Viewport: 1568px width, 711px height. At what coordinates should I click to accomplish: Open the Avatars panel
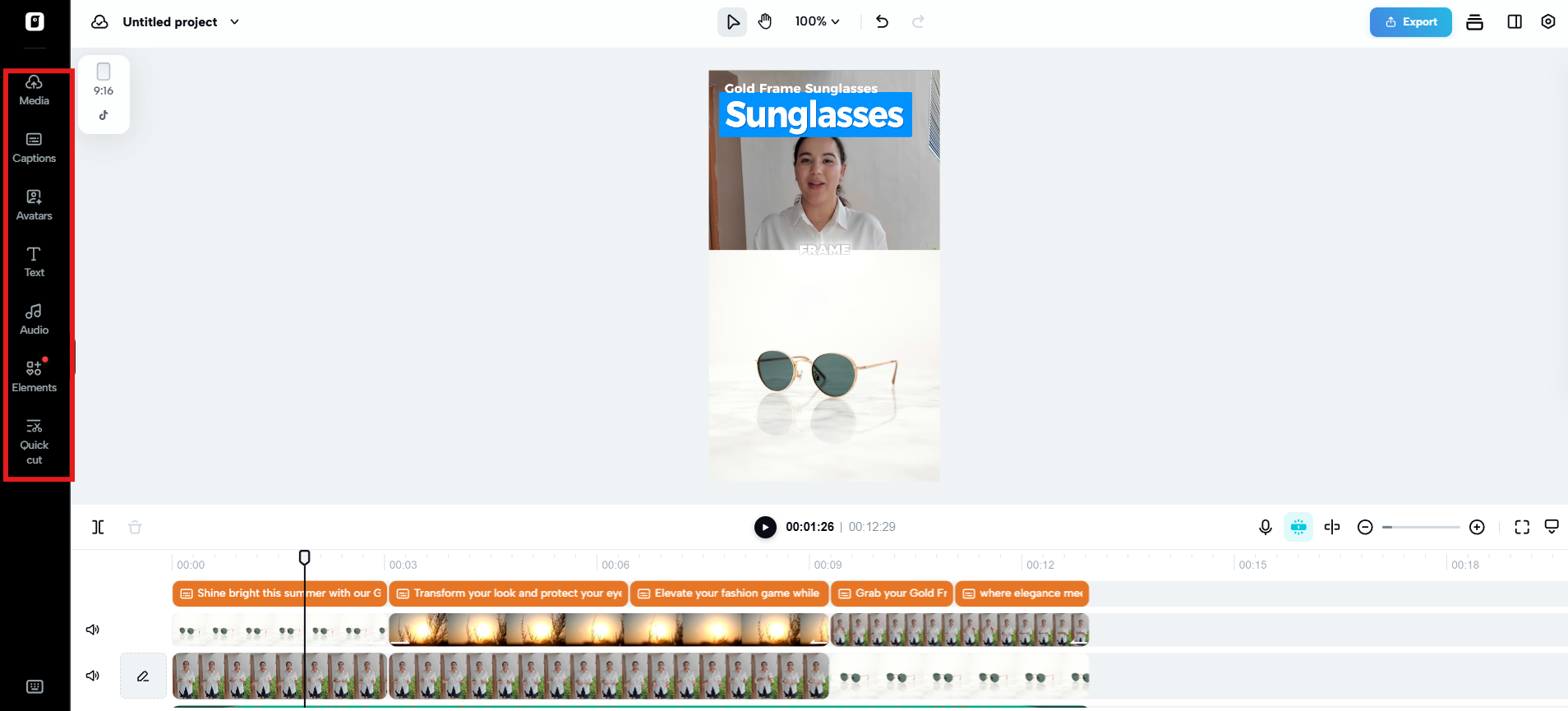click(34, 205)
